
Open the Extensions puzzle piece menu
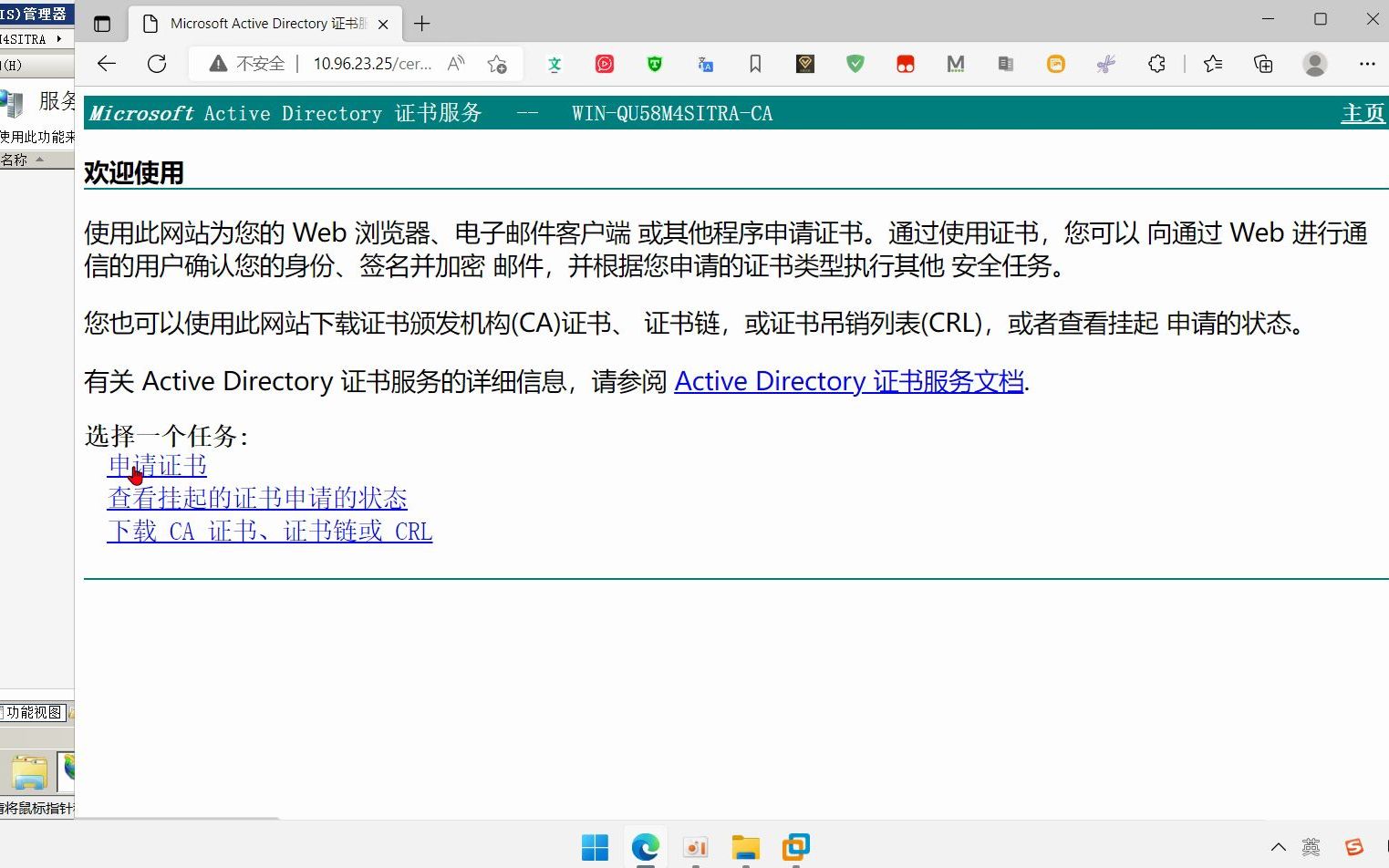[1156, 64]
